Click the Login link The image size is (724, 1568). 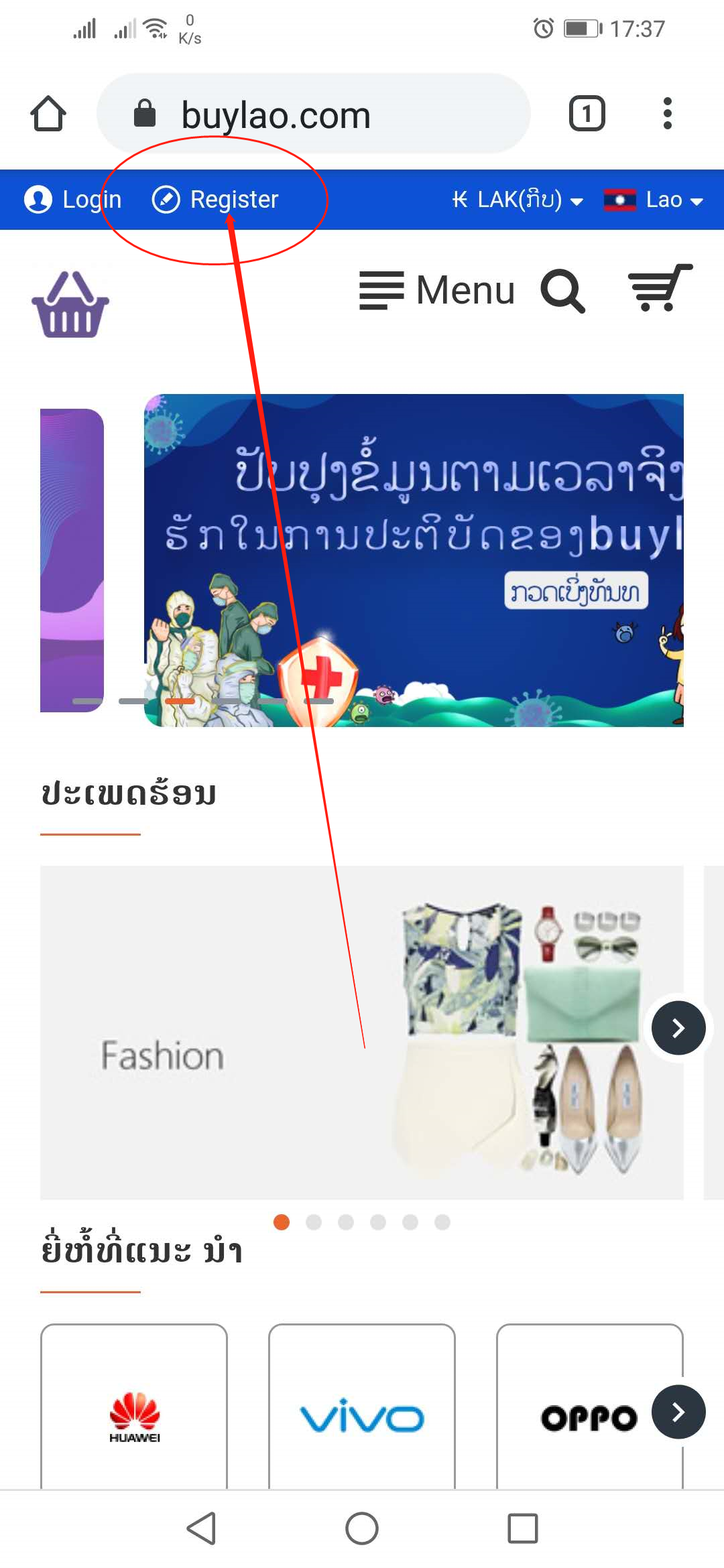(73, 200)
